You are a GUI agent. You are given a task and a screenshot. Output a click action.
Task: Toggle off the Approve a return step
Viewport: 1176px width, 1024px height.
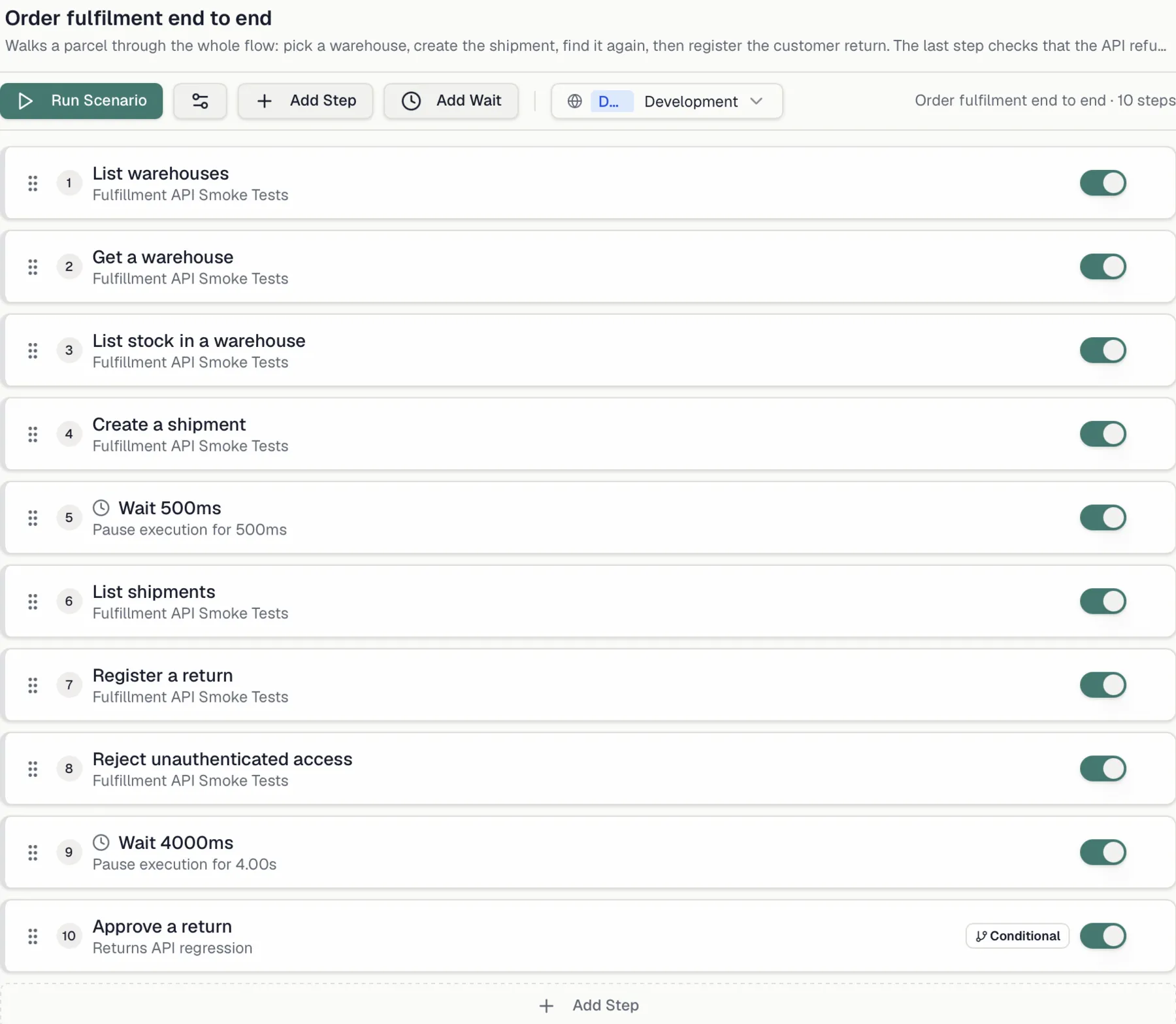pyautogui.click(x=1103, y=936)
